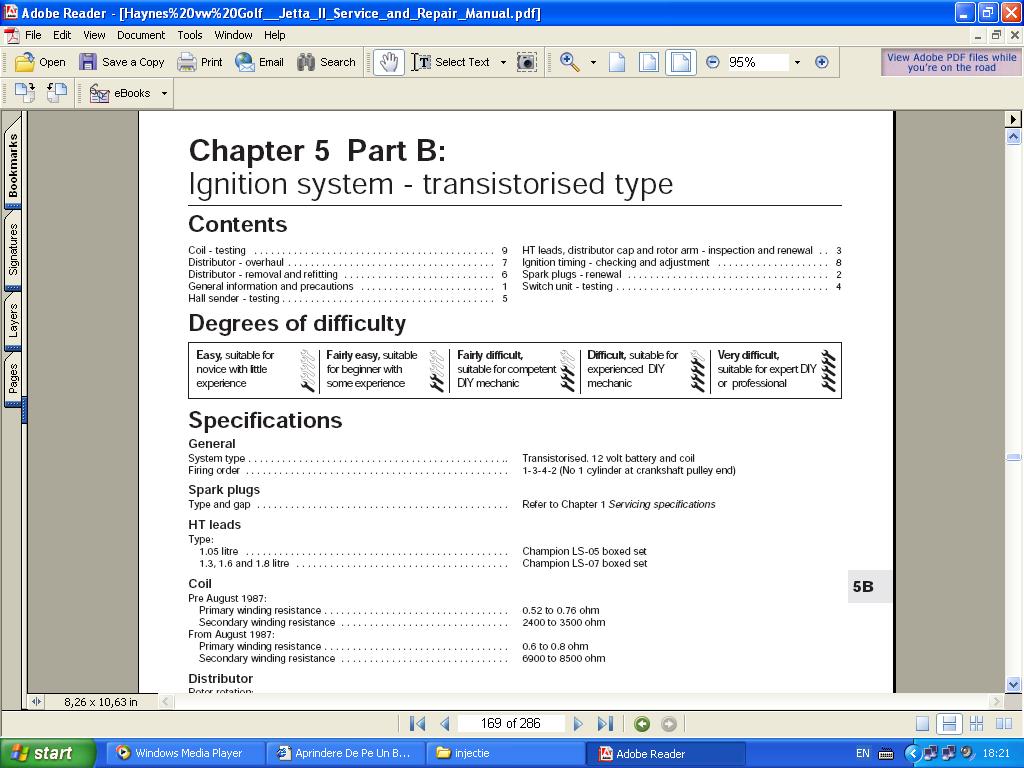1024x768 pixels.
Task: Click the vertical scrollbar thumb
Action: click(1013, 458)
